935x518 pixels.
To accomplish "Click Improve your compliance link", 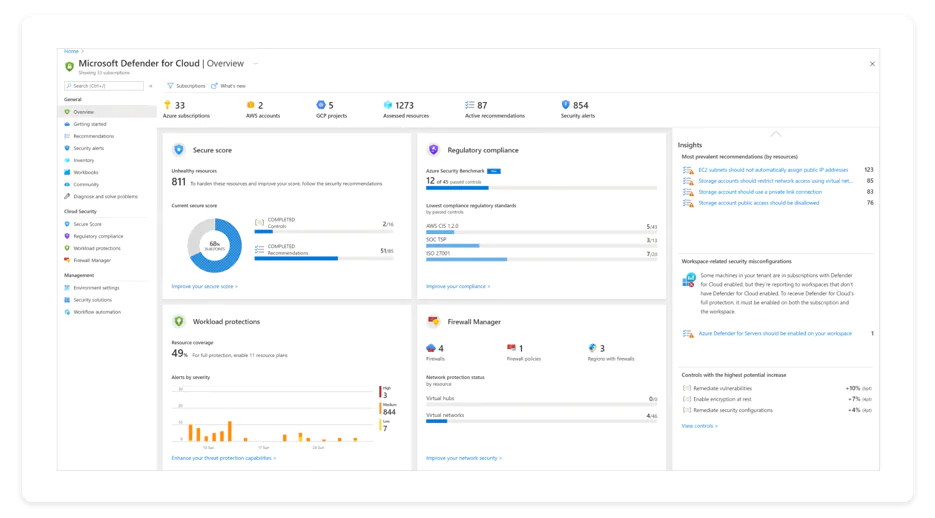I will click(458, 286).
